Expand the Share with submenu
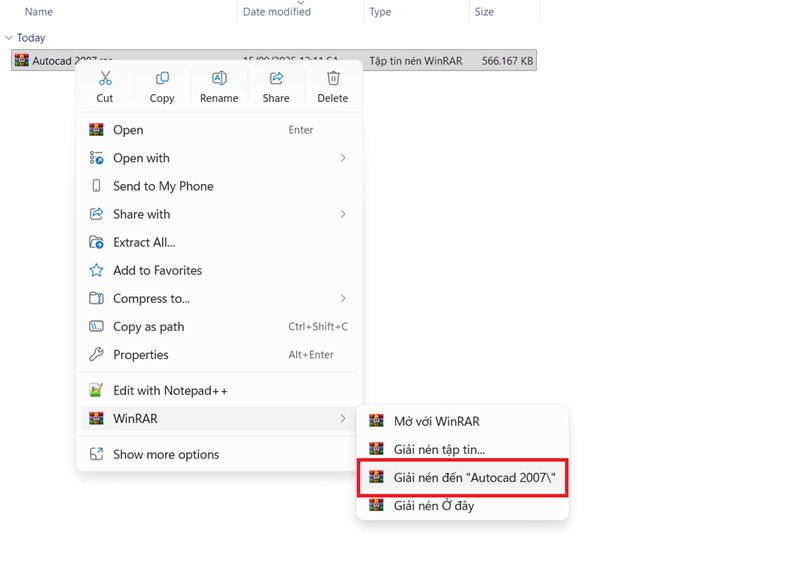 pos(343,214)
